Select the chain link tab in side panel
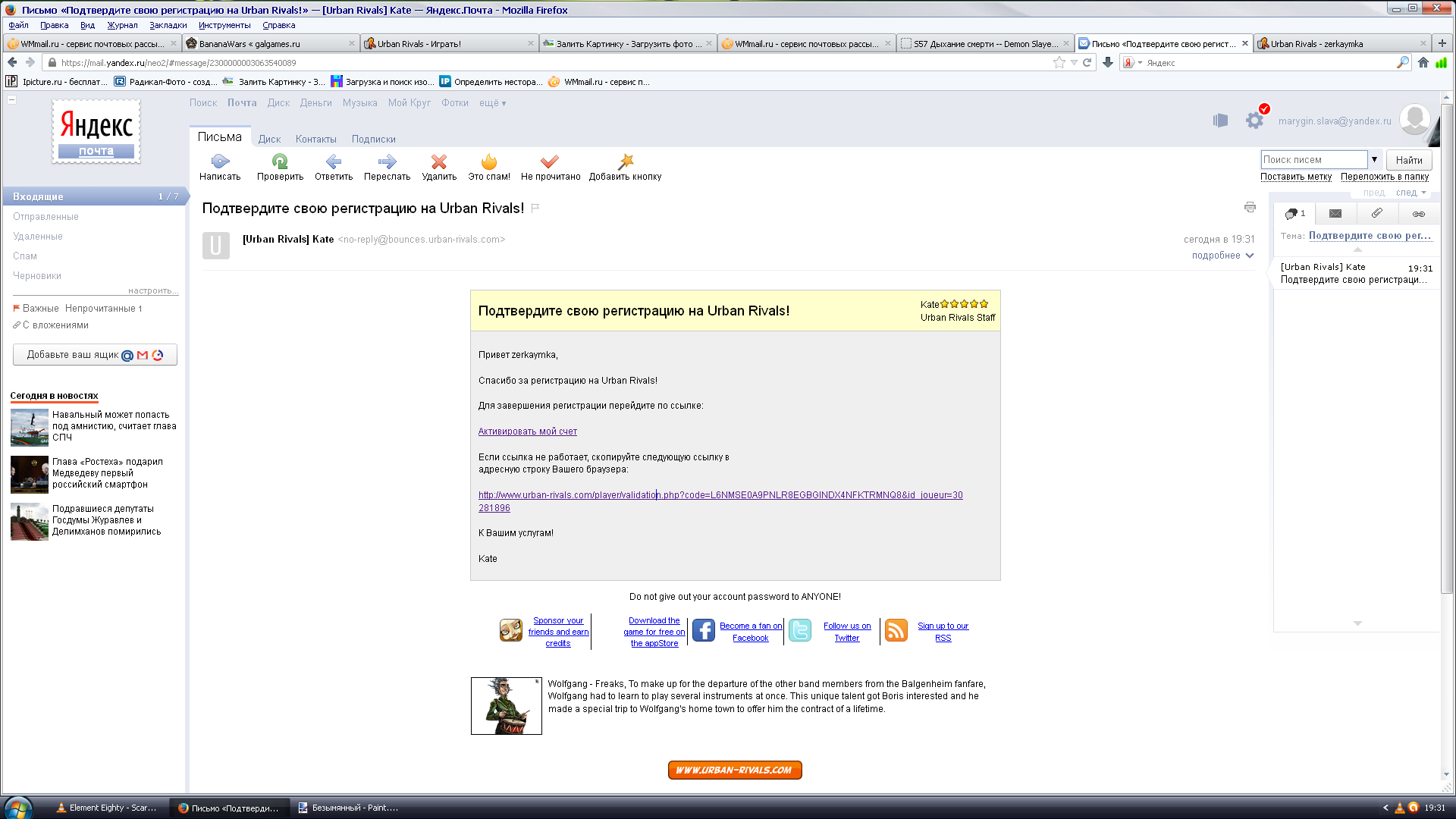The image size is (1456, 819). point(1418,214)
